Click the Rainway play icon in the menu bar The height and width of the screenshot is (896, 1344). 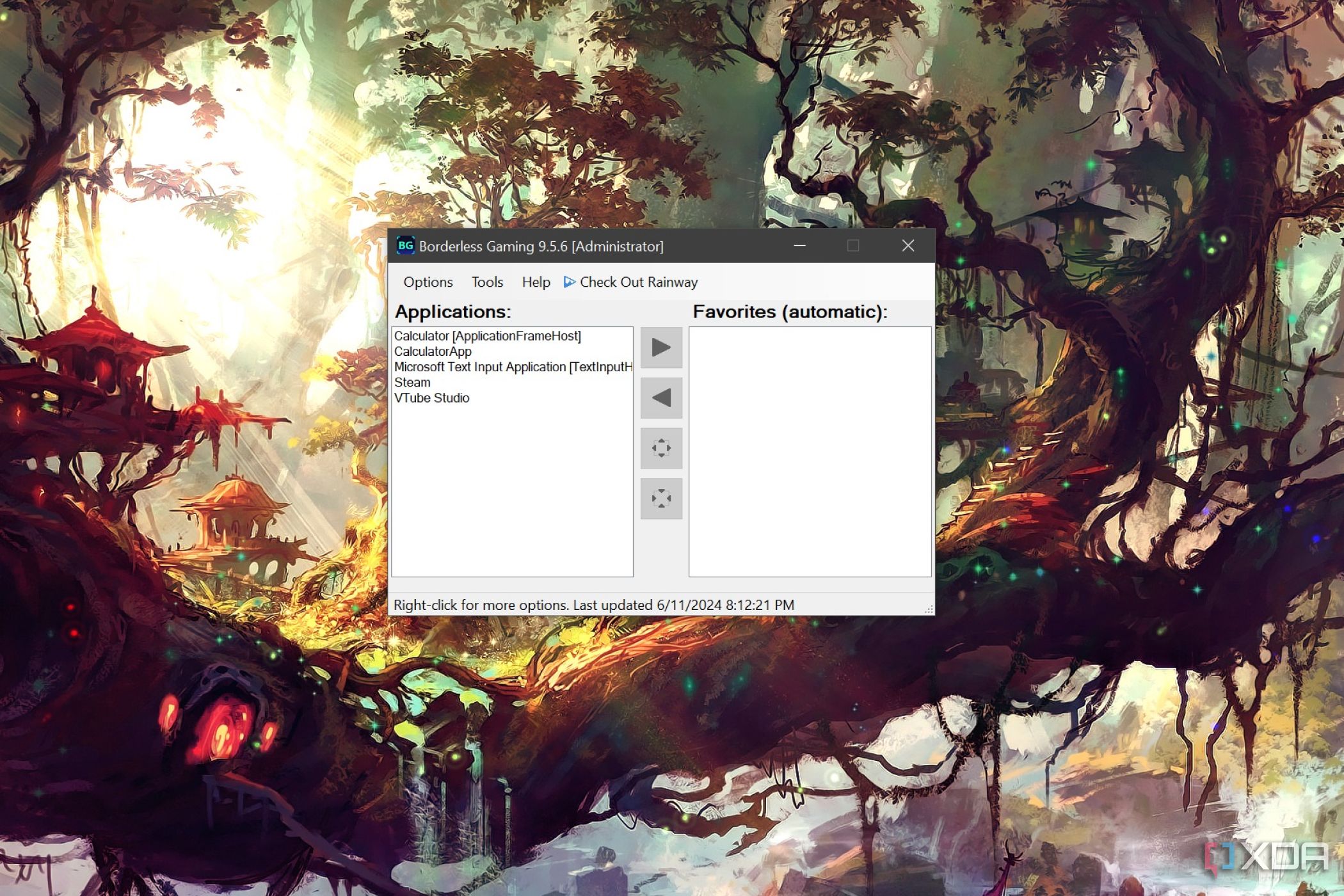pos(569,282)
